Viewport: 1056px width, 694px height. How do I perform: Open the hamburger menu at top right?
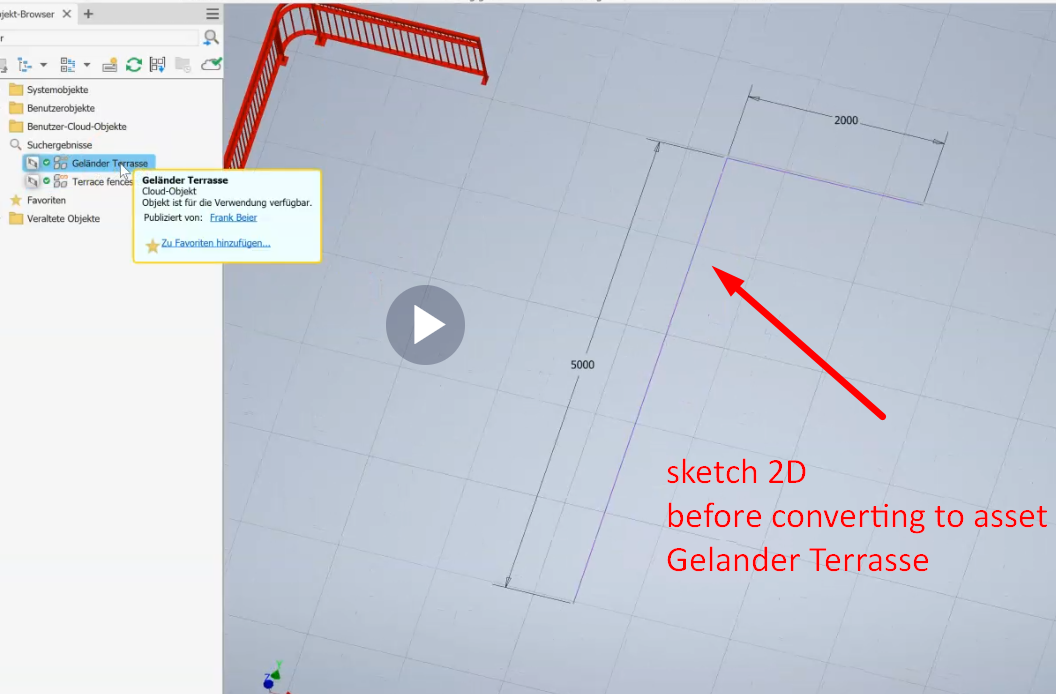212,14
